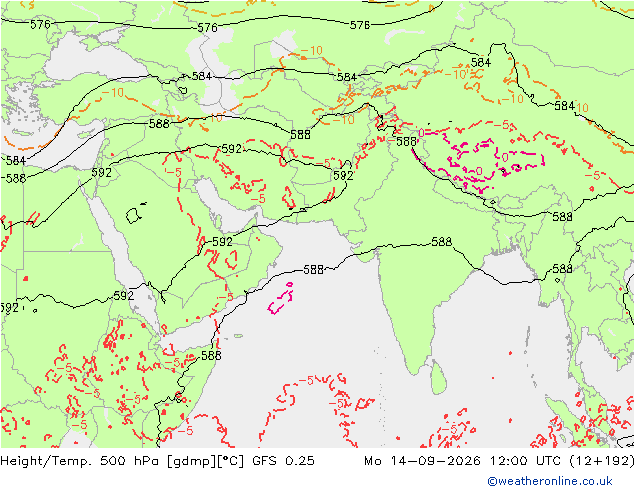Click the orange -10 label near Kazakhstan
The image size is (634, 490).
point(311,51)
